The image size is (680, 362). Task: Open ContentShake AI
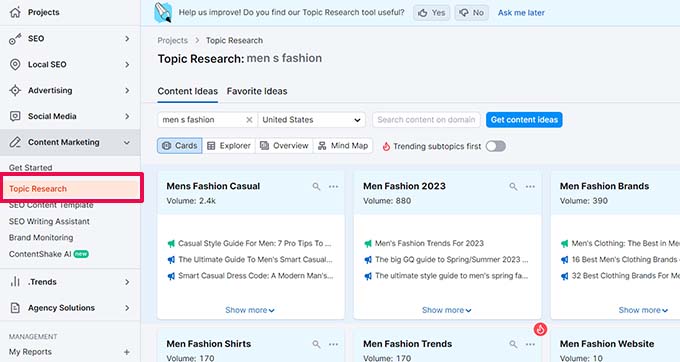40,254
